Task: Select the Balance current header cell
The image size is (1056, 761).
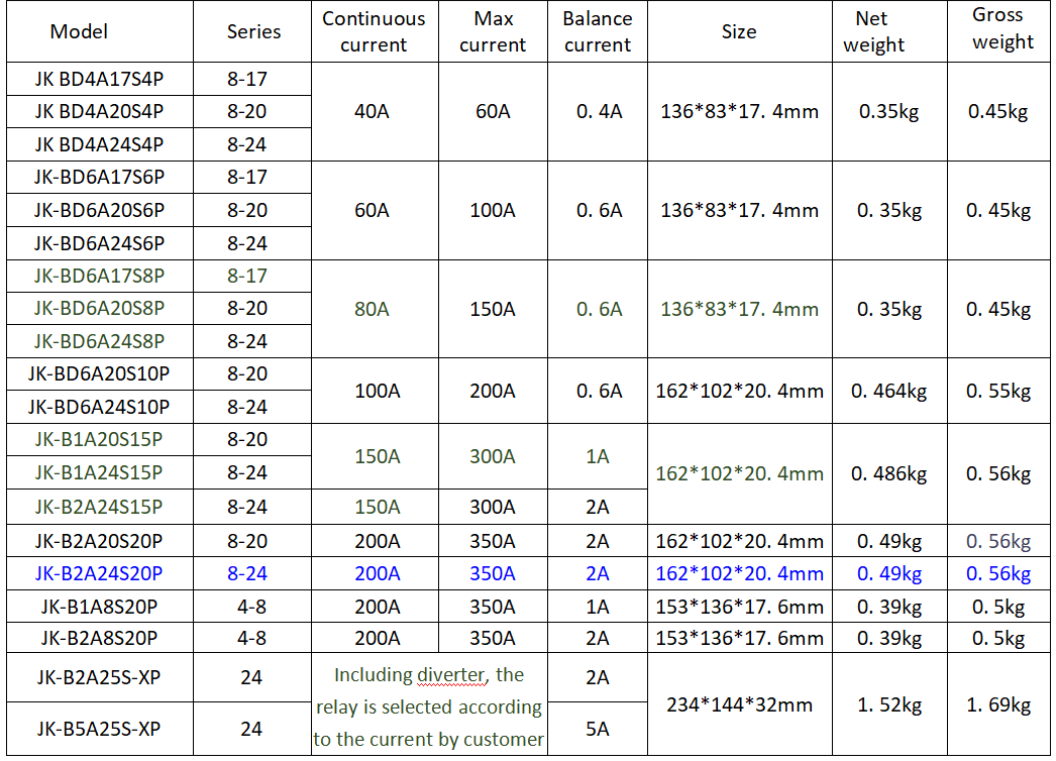Action: tap(597, 32)
